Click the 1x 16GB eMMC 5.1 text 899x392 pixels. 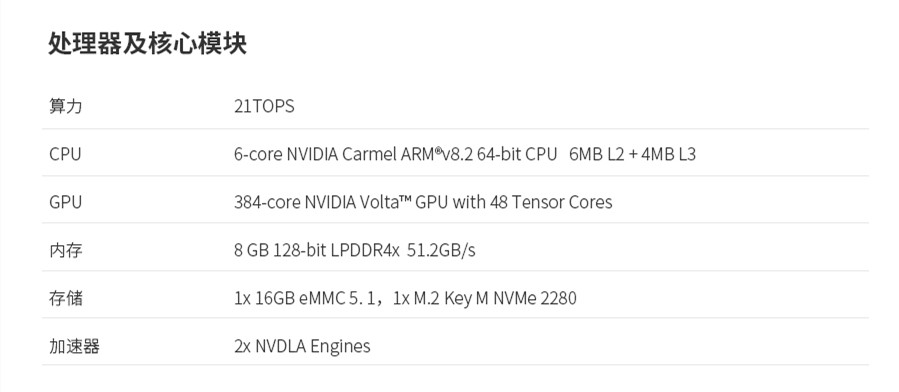307,298
